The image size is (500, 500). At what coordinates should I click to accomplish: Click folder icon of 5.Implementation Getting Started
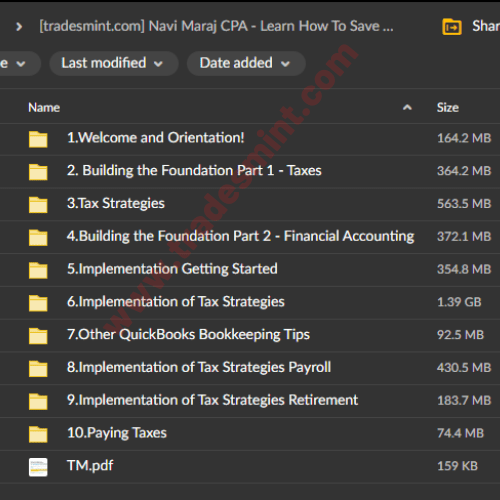(x=38, y=270)
